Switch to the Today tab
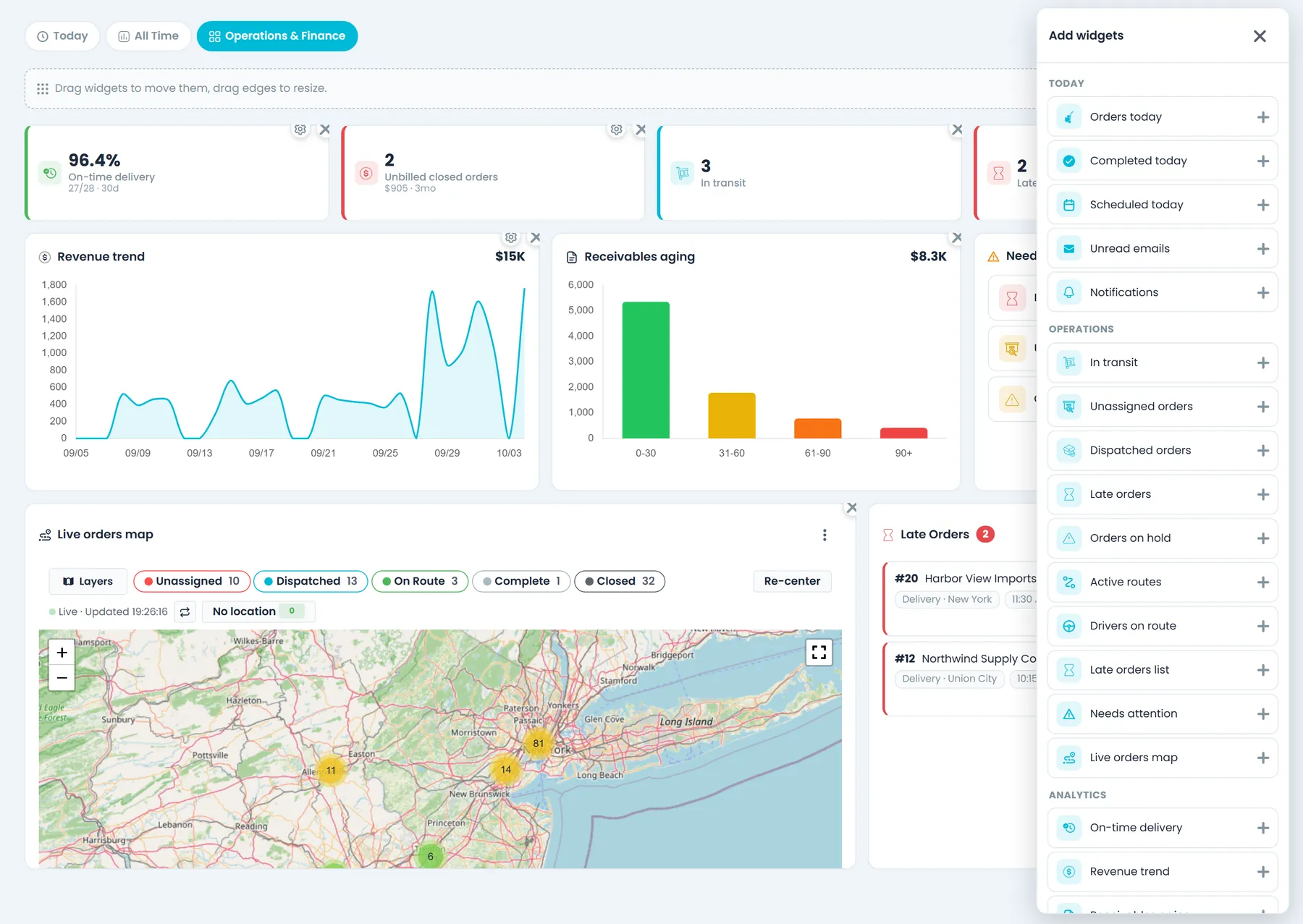The height and width of the screenshot is (924, 1303). click(62, 36)
